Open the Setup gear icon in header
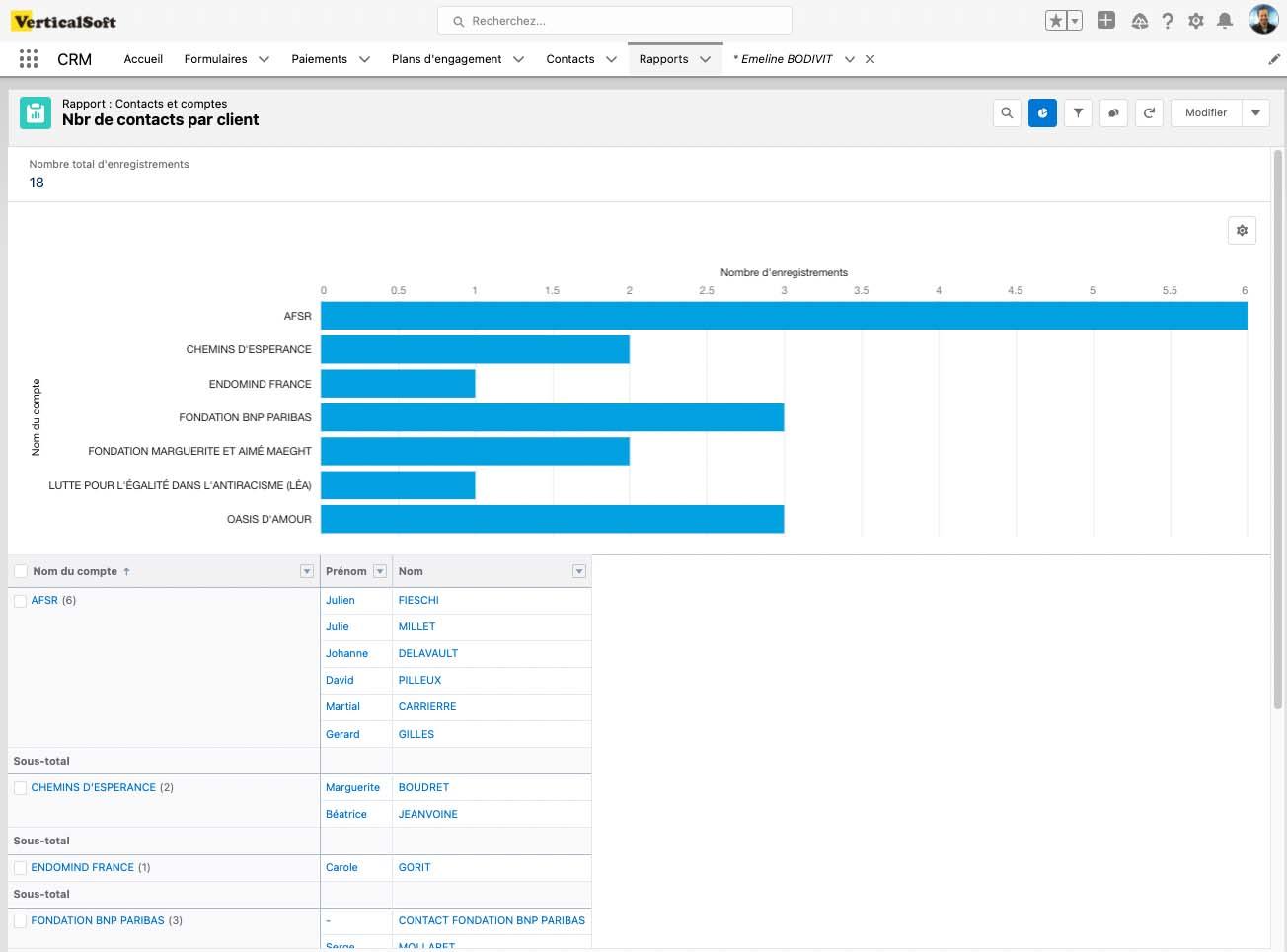This screenshot has width=1287, height=952. [1196, 21]
